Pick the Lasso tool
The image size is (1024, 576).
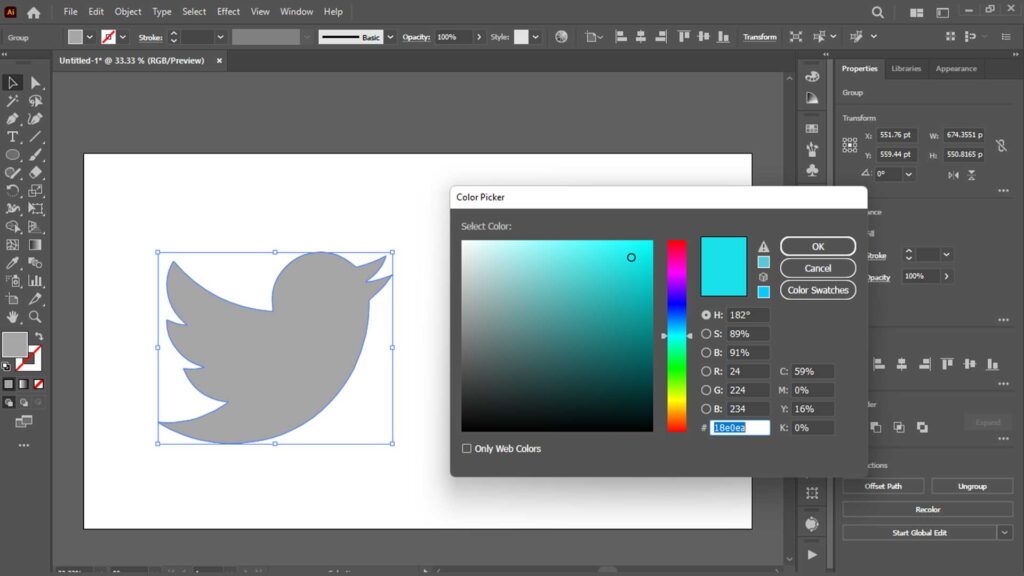pyautogui.click(x=35, y=101)
